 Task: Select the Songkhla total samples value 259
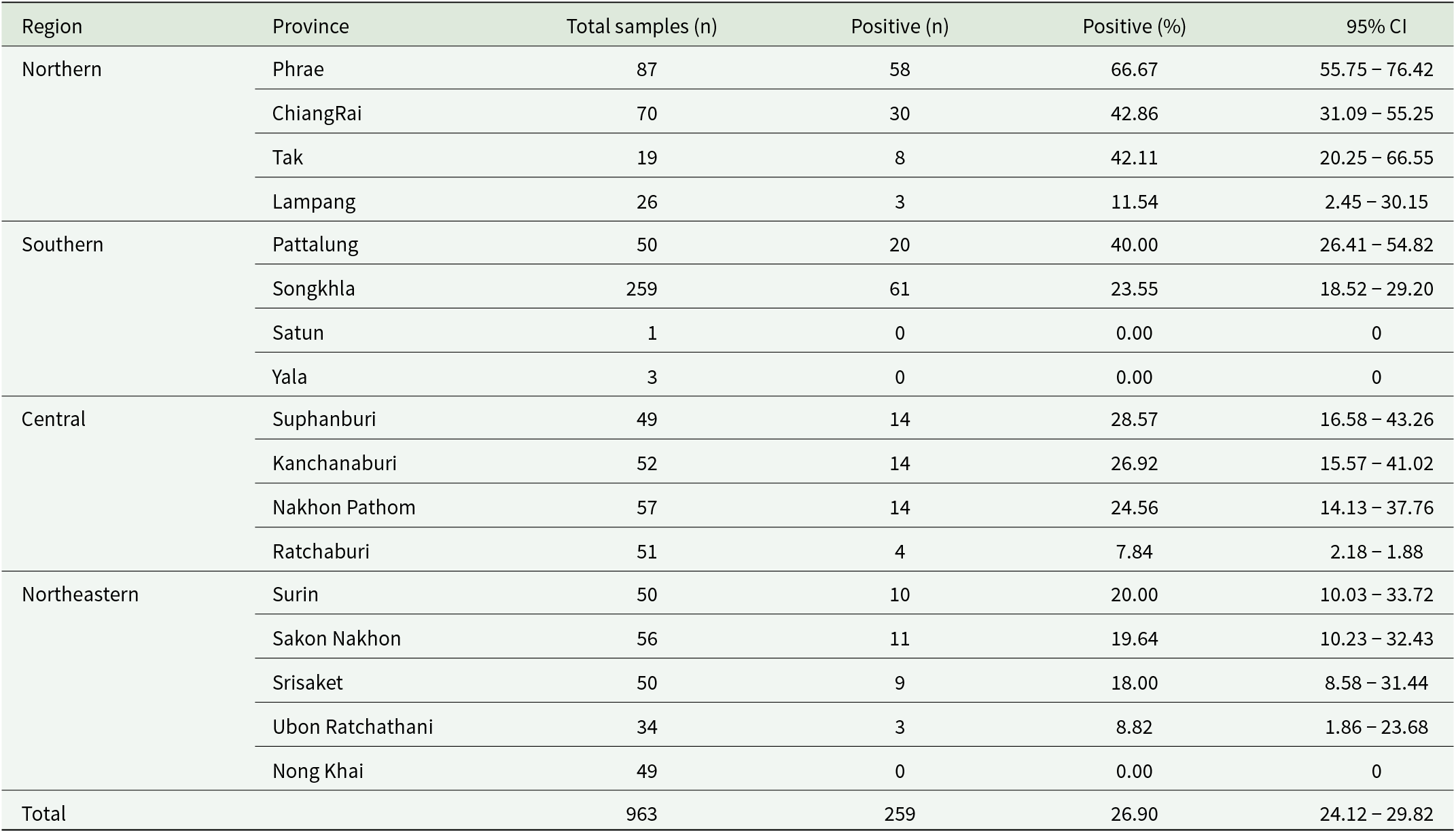click(641, 289)
